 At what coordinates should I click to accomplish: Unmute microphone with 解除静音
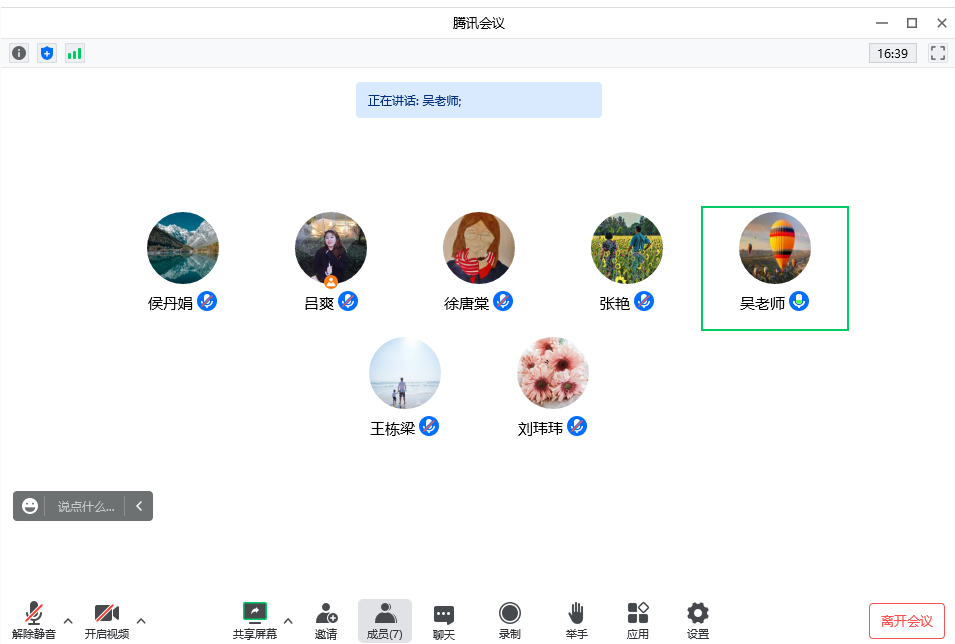tap(34, 620)
